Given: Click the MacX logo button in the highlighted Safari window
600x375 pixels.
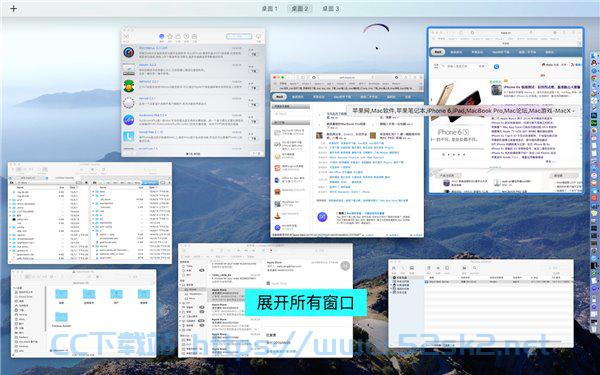Looking at the screenshot, I should click(438, 52).
